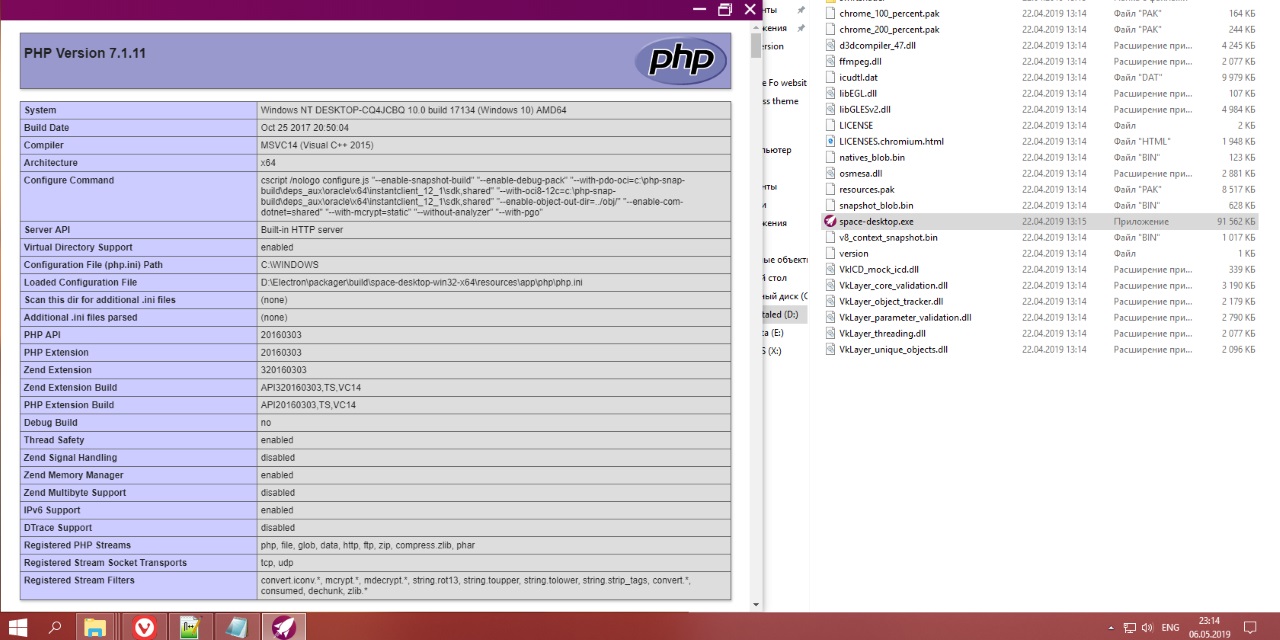Switch the ENG input language
Viewport: 1280px width, 640px height.
tap(1170, 627)
